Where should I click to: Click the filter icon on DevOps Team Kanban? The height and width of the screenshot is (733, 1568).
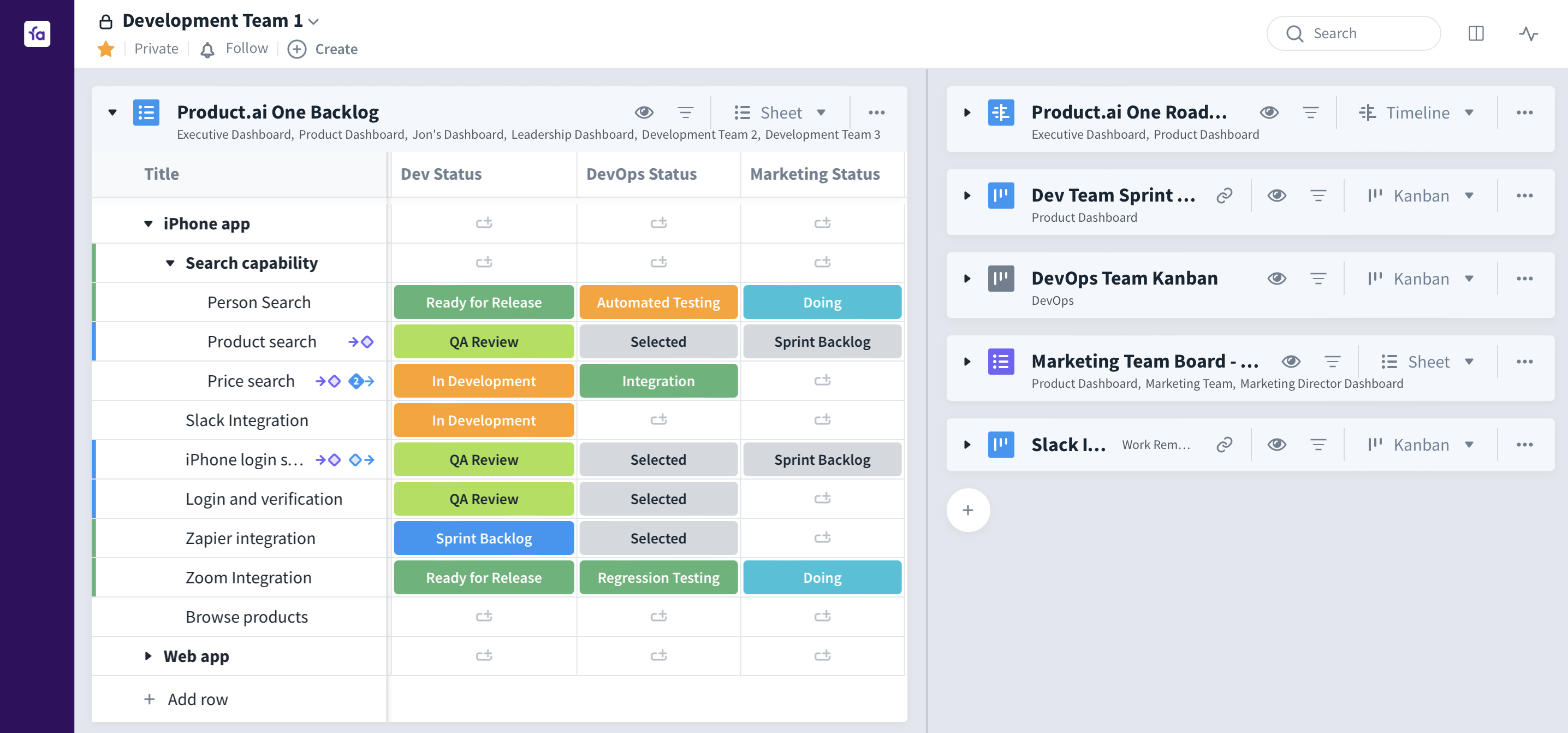coord(1319,278)
